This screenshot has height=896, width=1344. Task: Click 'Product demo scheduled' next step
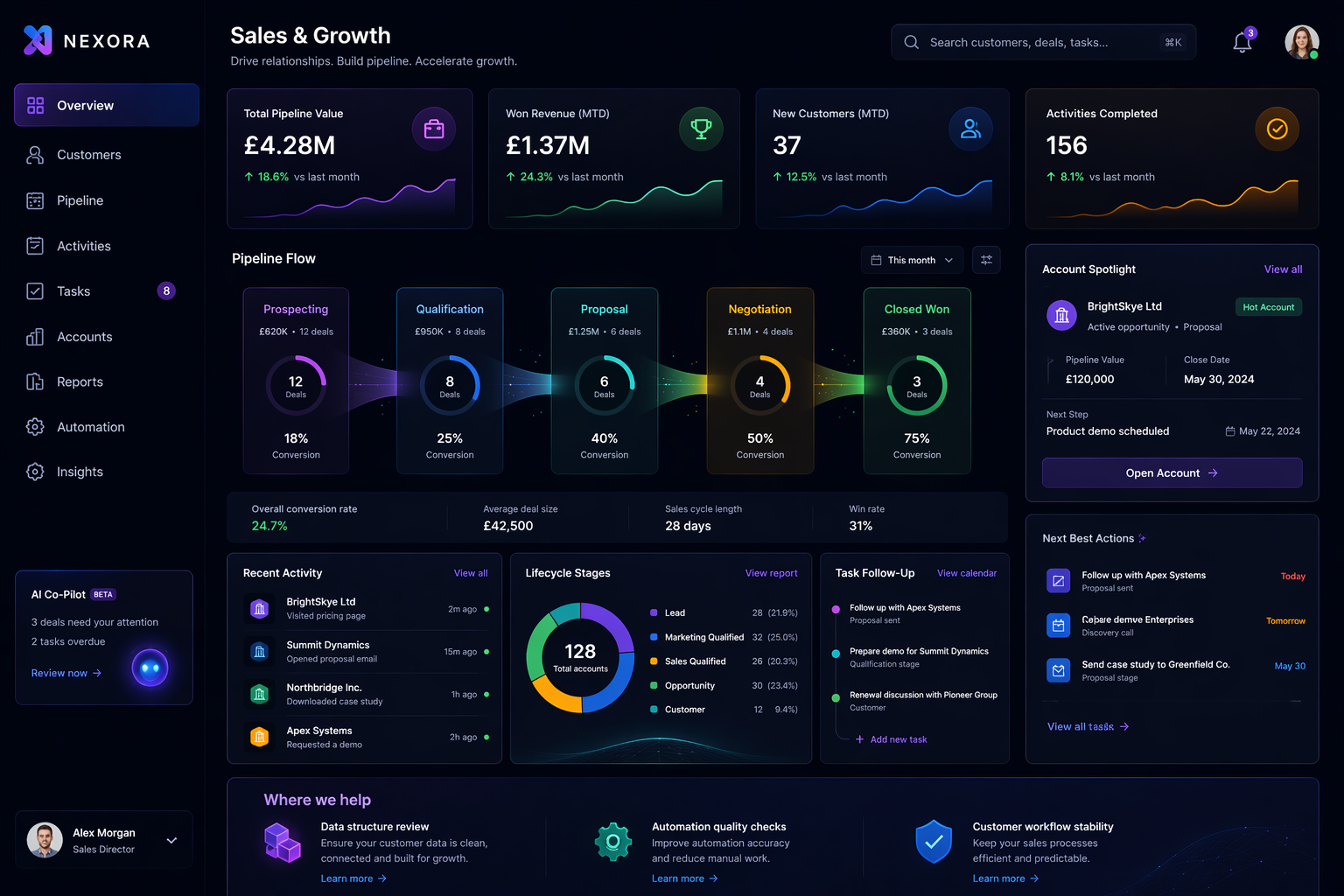[x=1108, y=431]
